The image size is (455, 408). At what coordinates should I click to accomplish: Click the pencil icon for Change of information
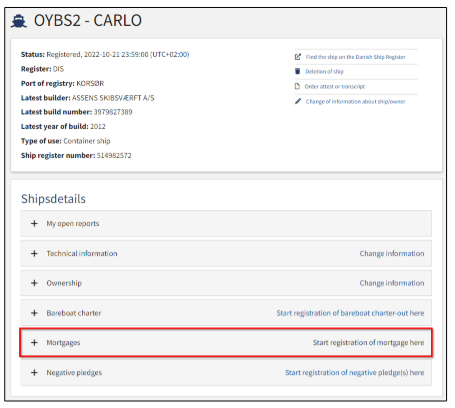[298, 101]
